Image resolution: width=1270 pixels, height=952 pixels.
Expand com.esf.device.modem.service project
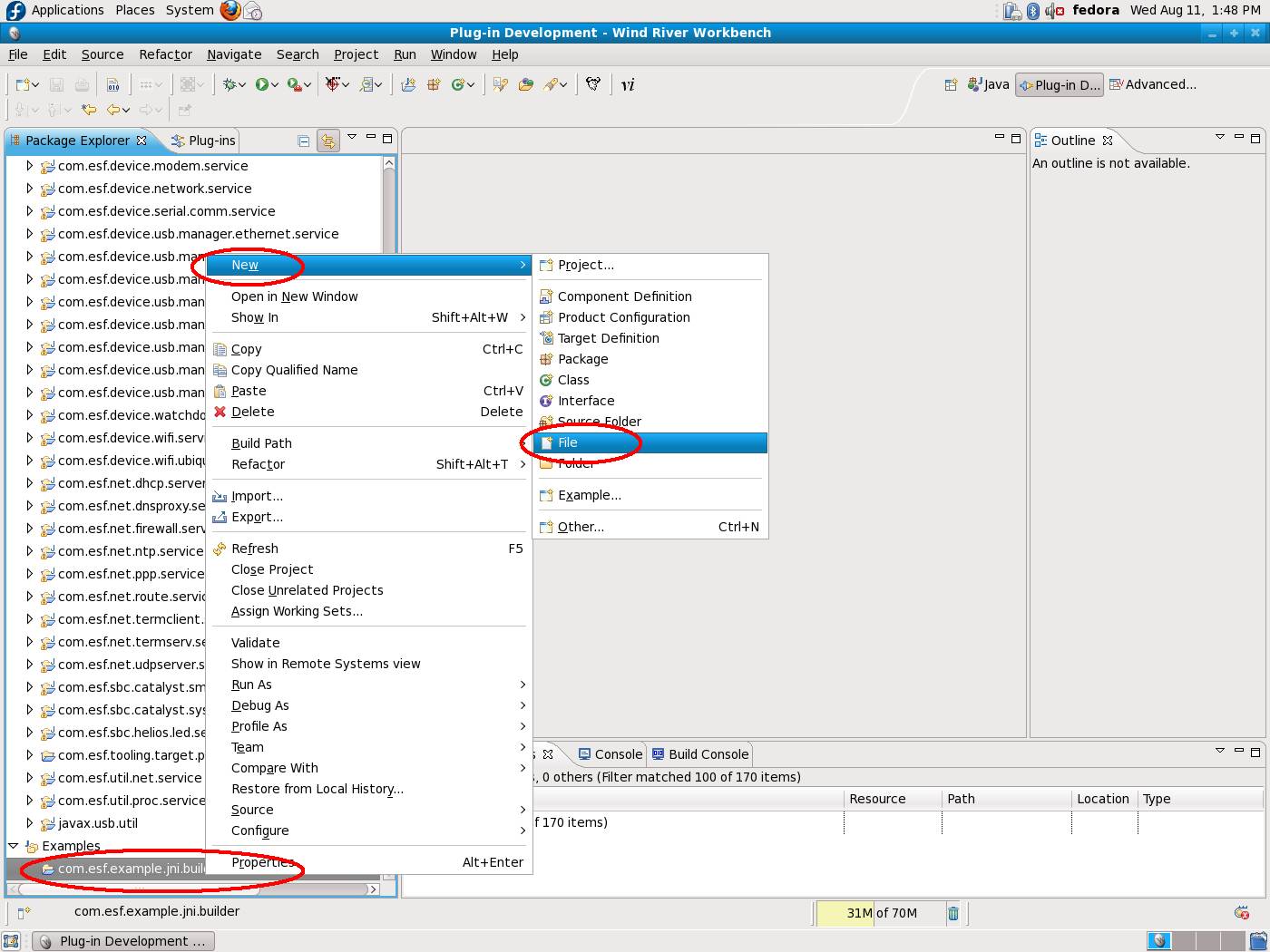pyautogui.click(x=29, y=166)
